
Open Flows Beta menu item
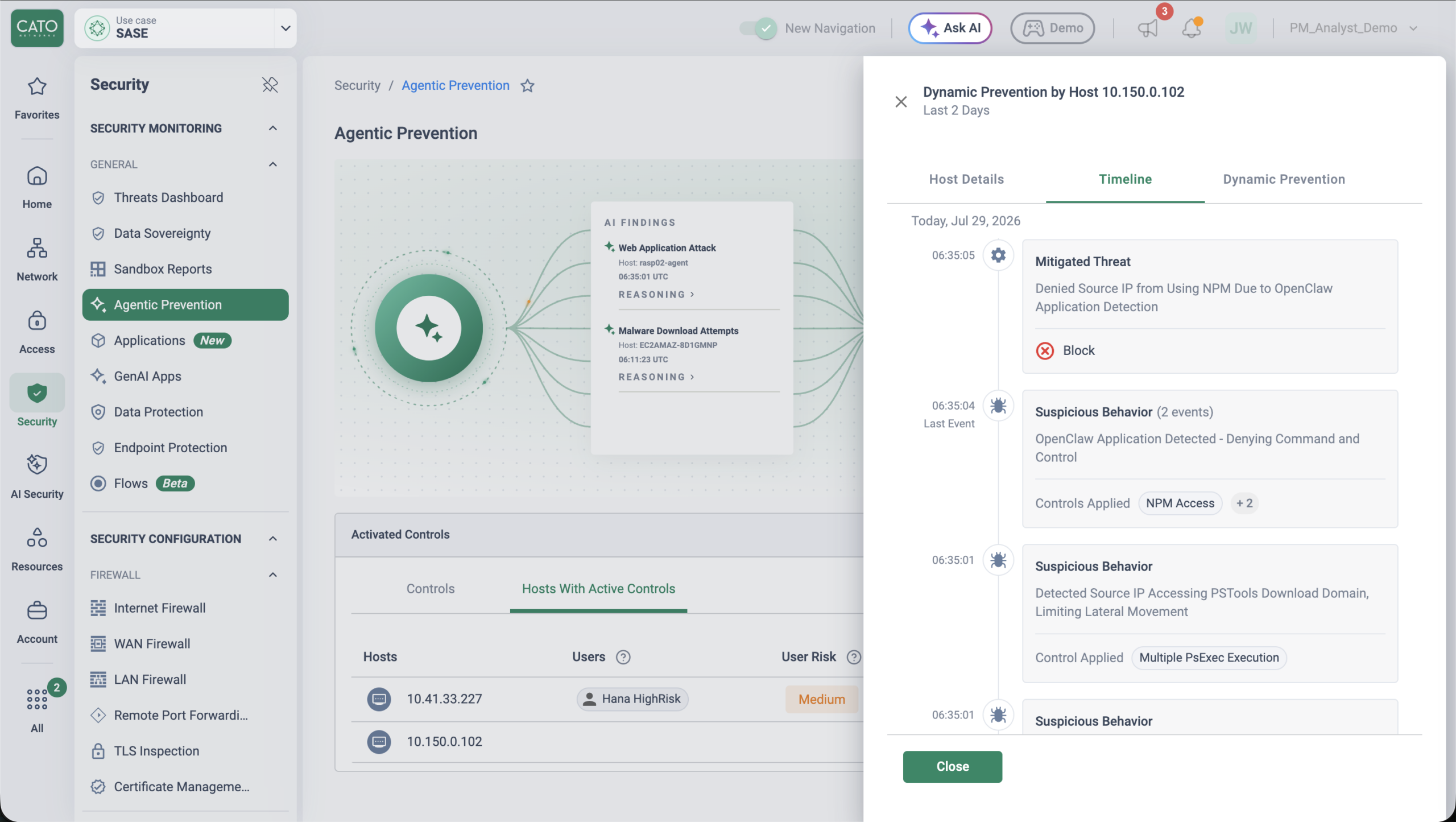pyautogui.click(x=185, y=484)
